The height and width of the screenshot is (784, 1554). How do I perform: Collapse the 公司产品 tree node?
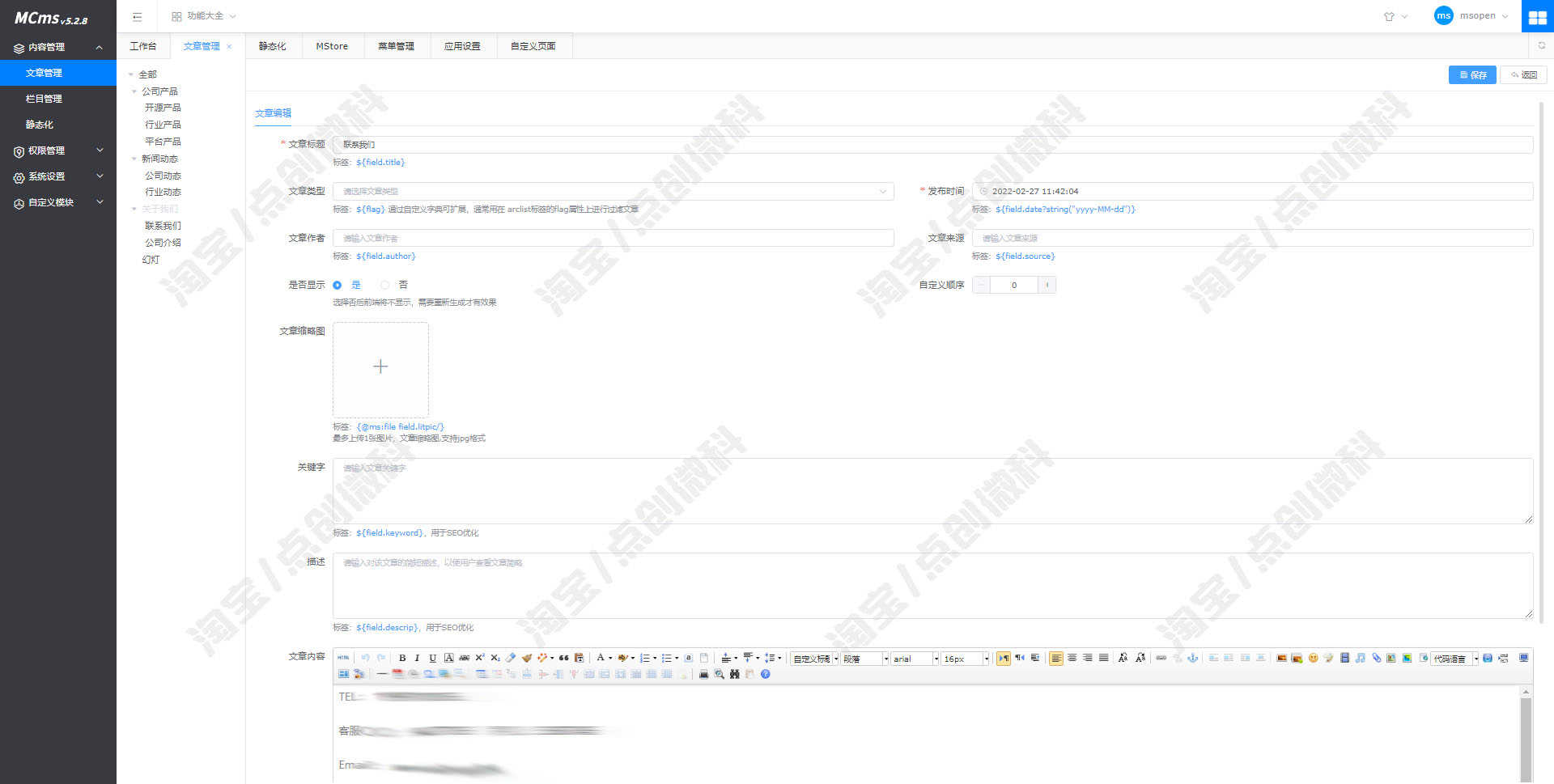coord(134,91)
